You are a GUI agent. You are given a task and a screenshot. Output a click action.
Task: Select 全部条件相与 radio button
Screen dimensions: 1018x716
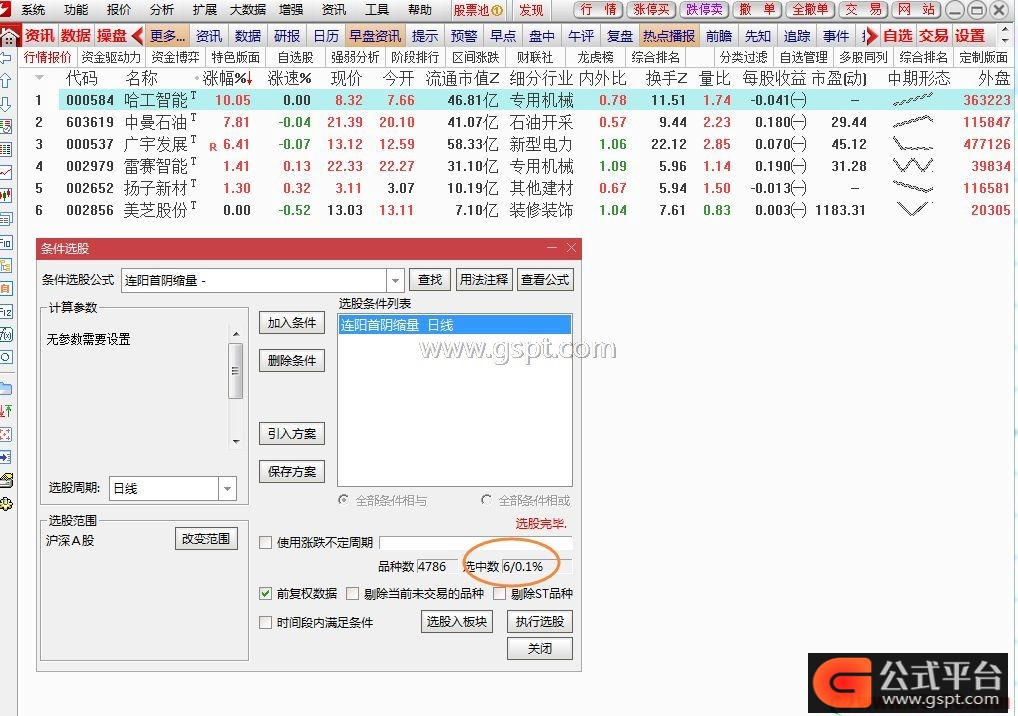pyautogui.click(x=343, y=500)
